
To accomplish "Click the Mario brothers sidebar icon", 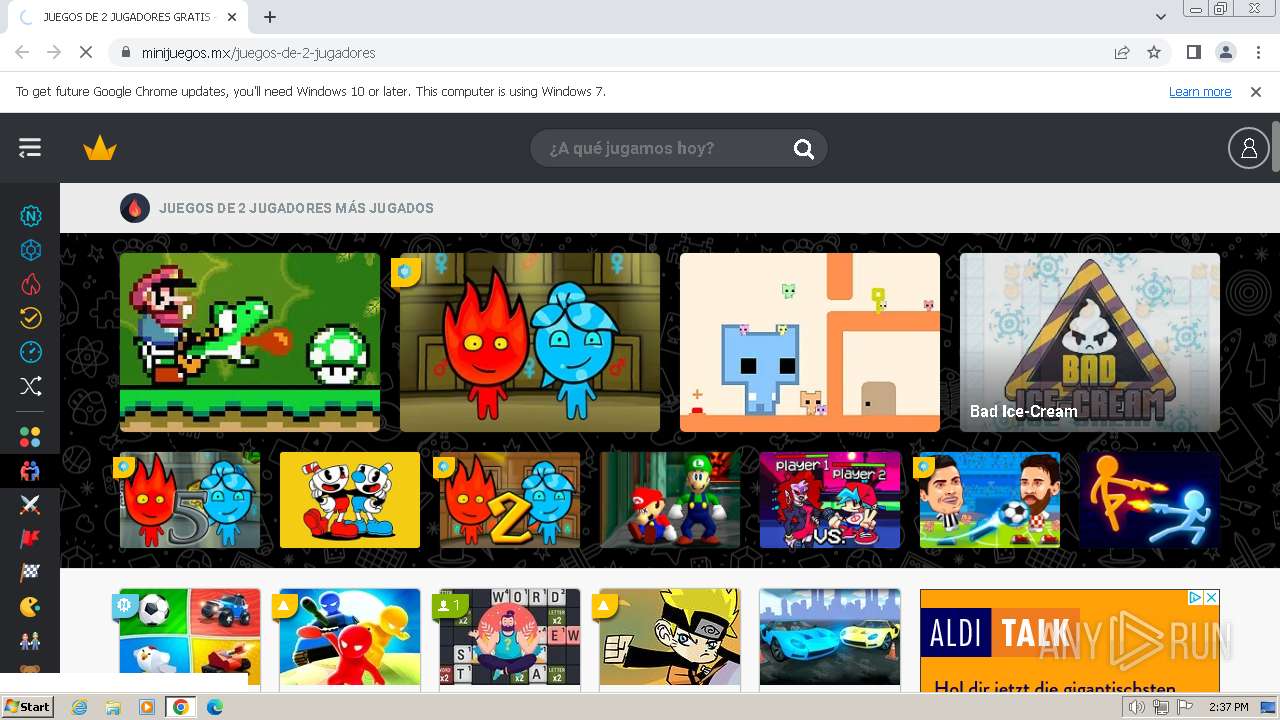I will coord(31,641).
